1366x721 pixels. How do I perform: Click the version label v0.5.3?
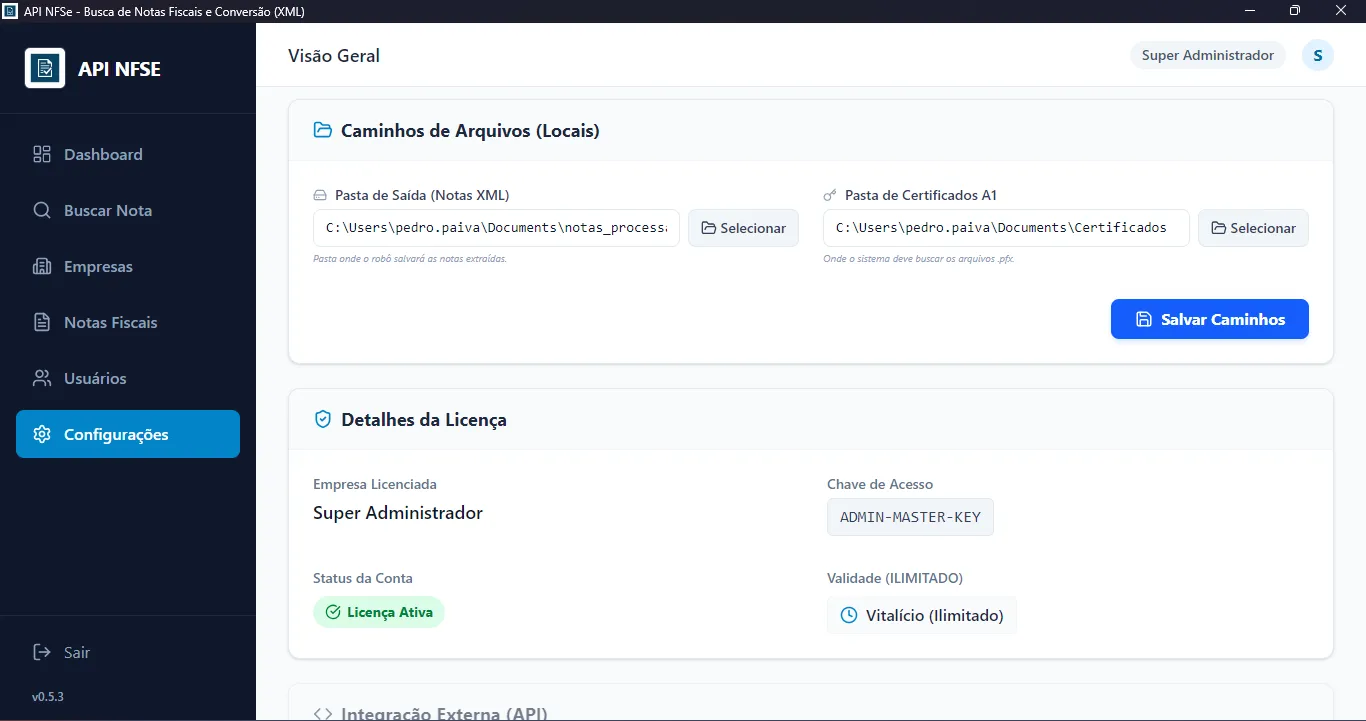pos(48,696)
